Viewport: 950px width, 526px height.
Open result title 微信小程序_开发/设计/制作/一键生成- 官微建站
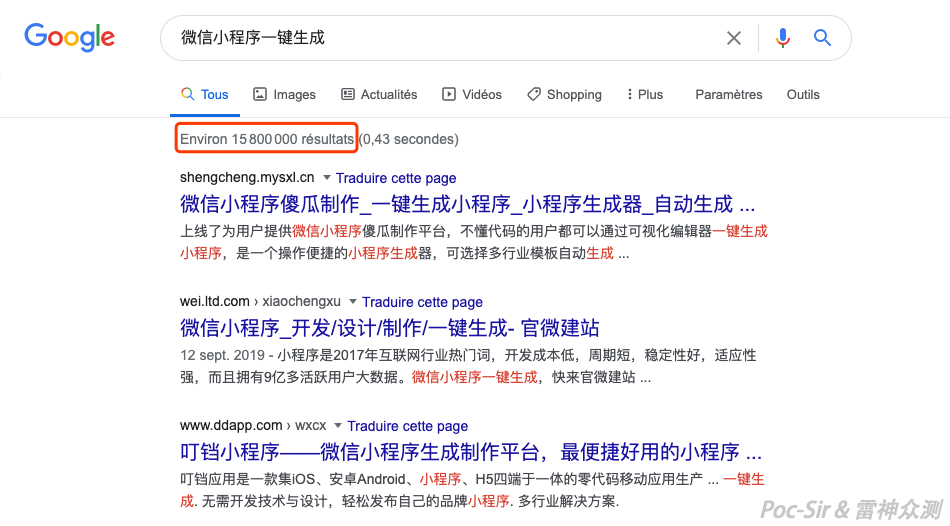pyautogui.click(x=390, y=328)
